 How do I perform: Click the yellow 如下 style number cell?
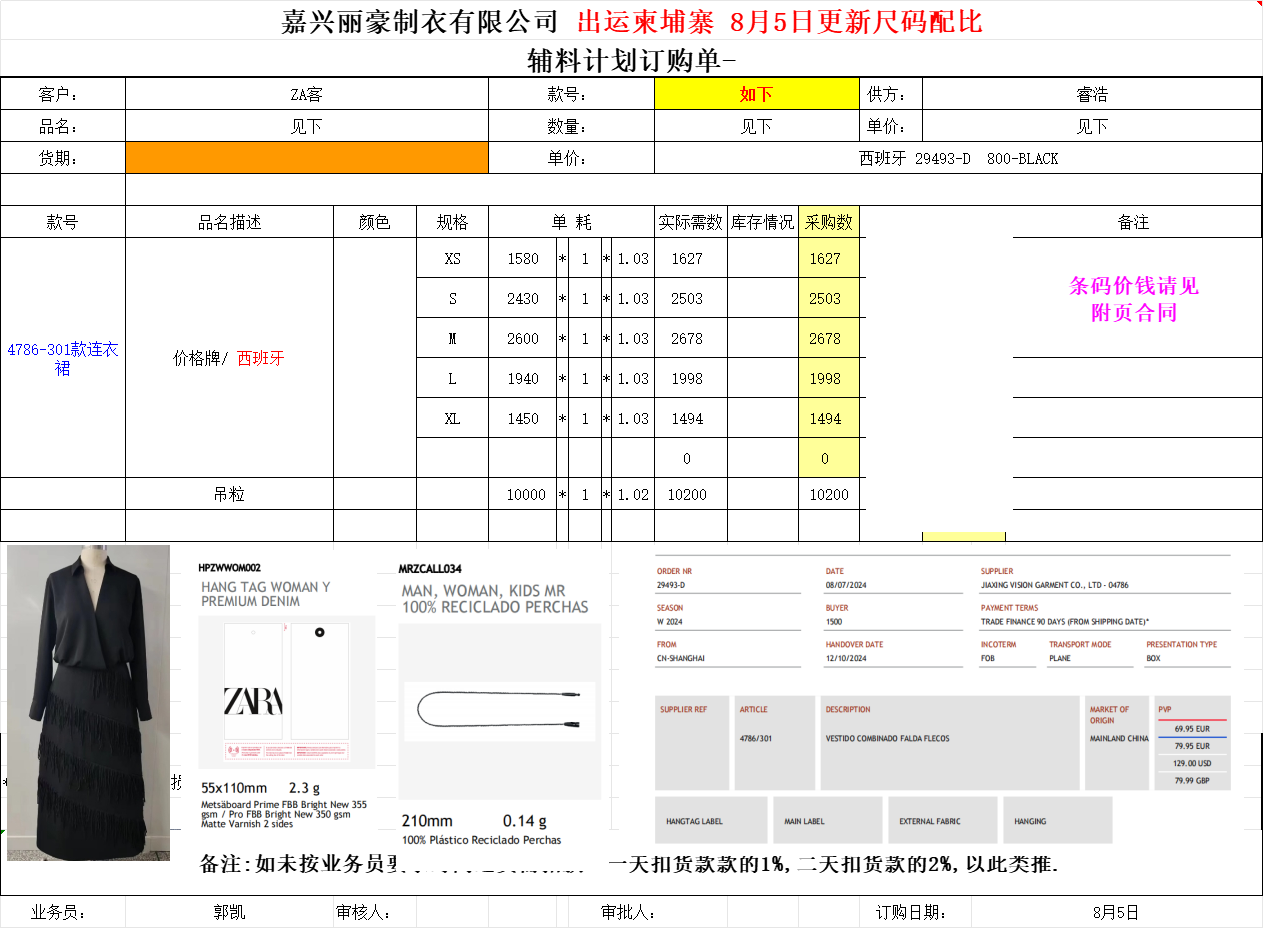[x=756, y=94]
